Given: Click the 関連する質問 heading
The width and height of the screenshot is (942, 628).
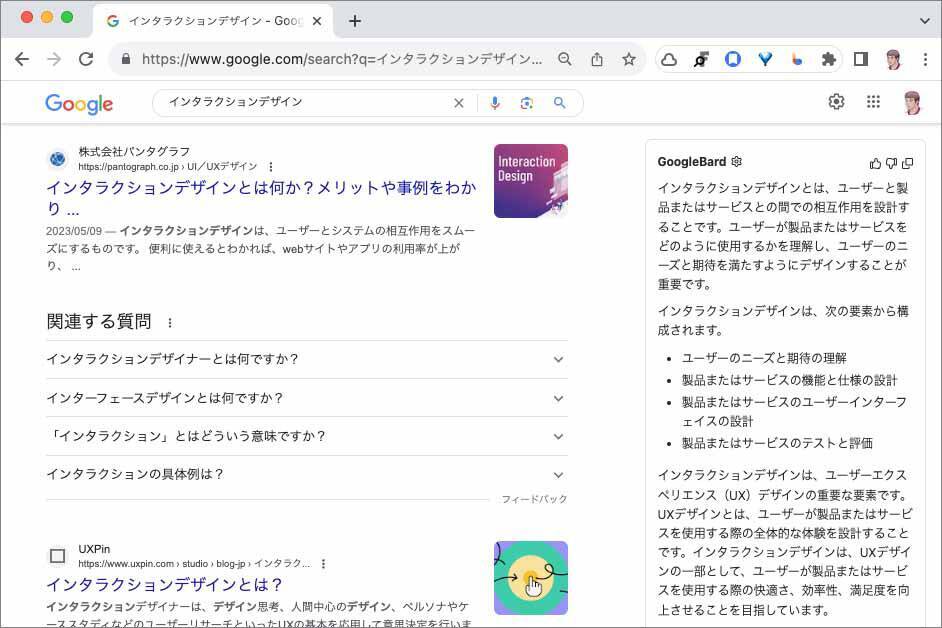Looking at the screenshot, I should pos(99,322).
